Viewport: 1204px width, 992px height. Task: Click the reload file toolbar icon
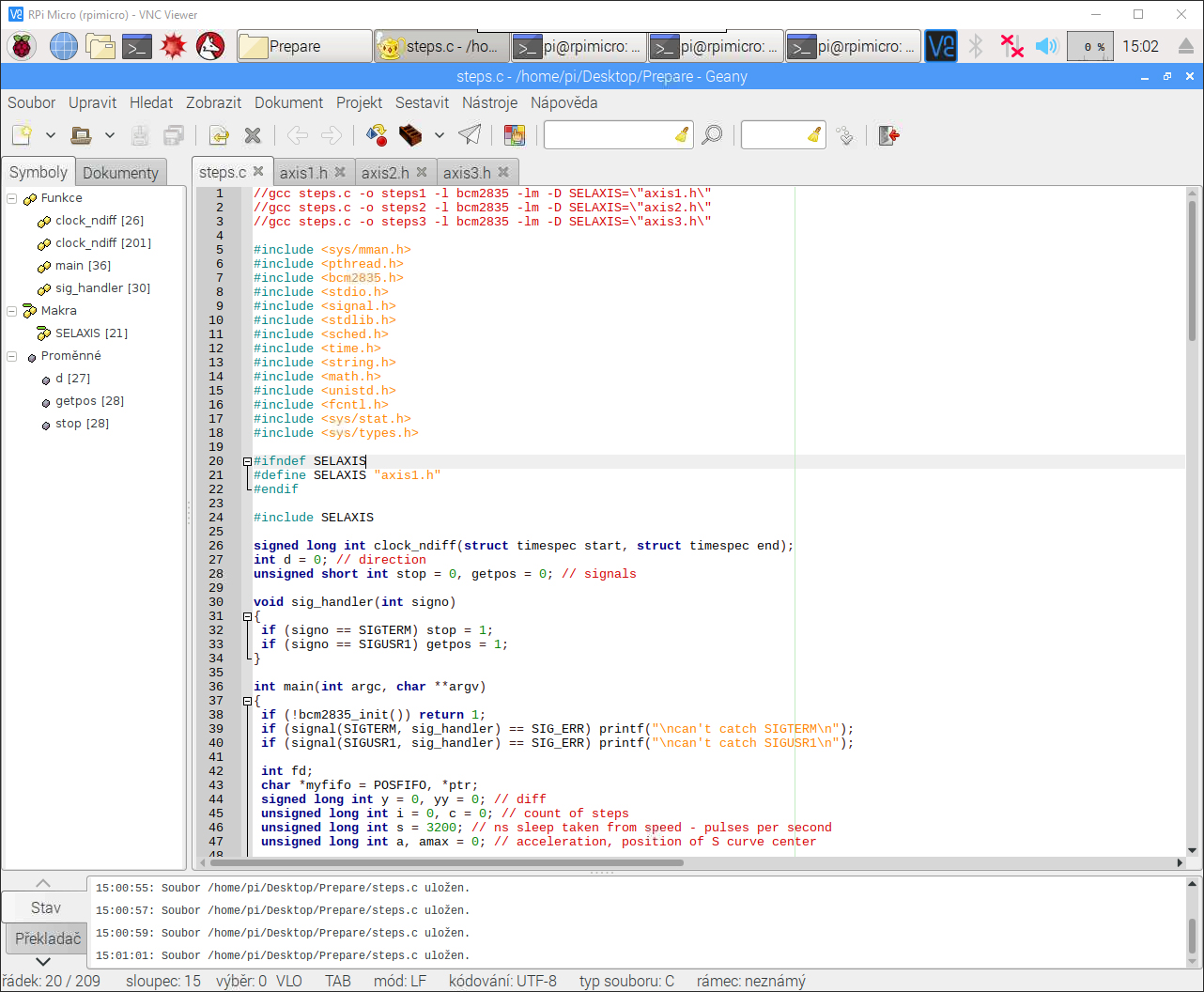tap(219, 135)
